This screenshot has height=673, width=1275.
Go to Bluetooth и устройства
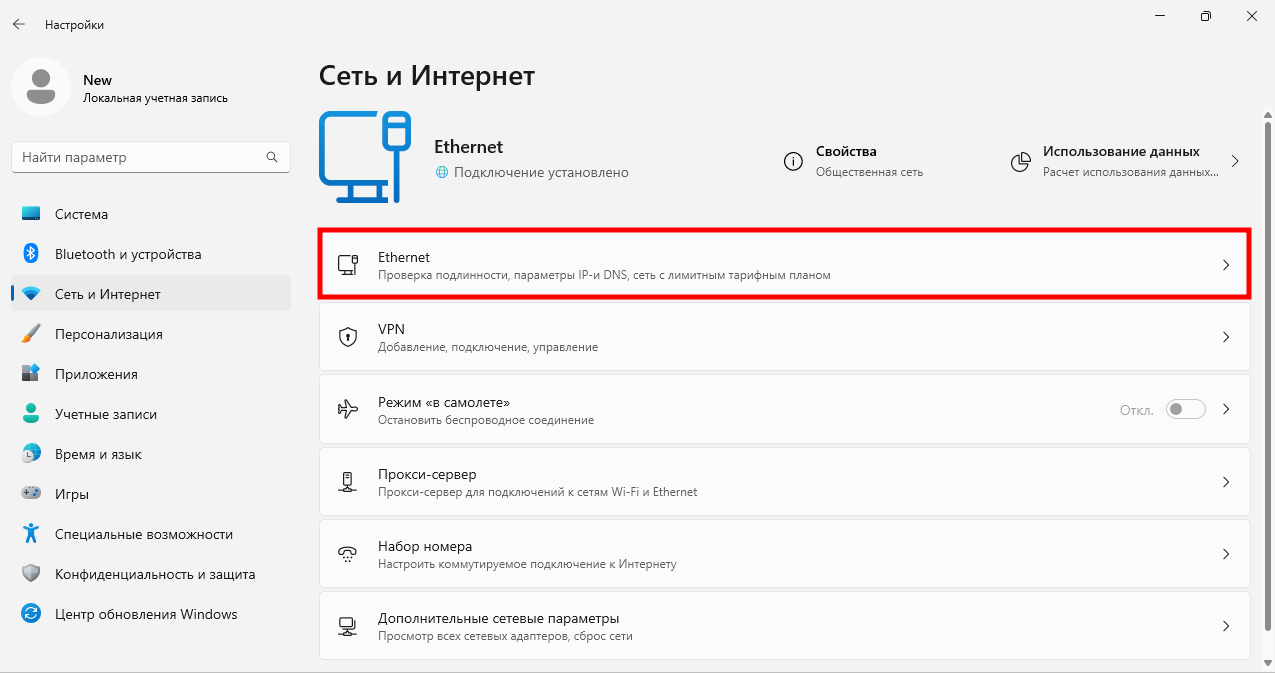tap(151, 254)
